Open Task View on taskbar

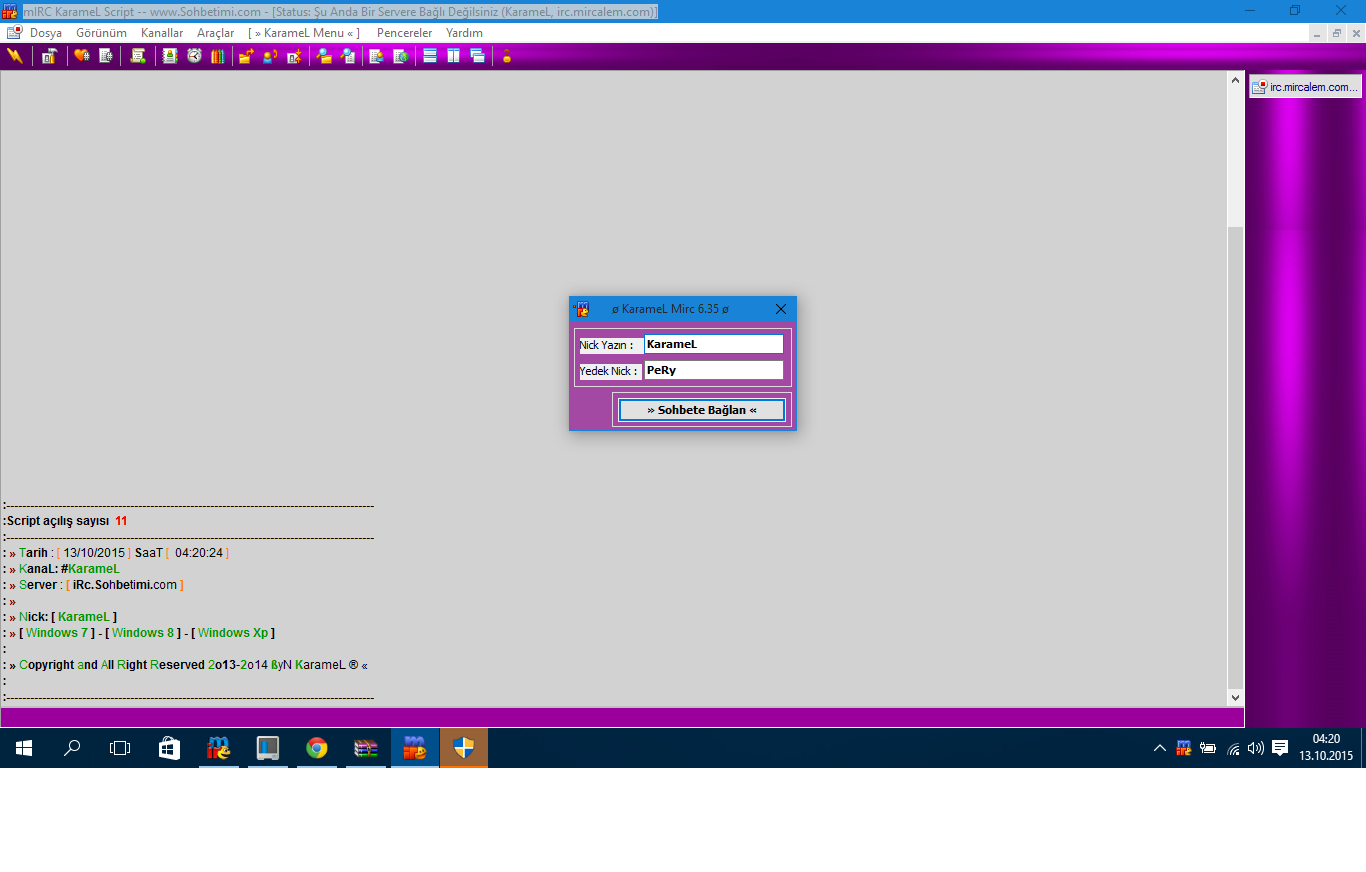120,748
